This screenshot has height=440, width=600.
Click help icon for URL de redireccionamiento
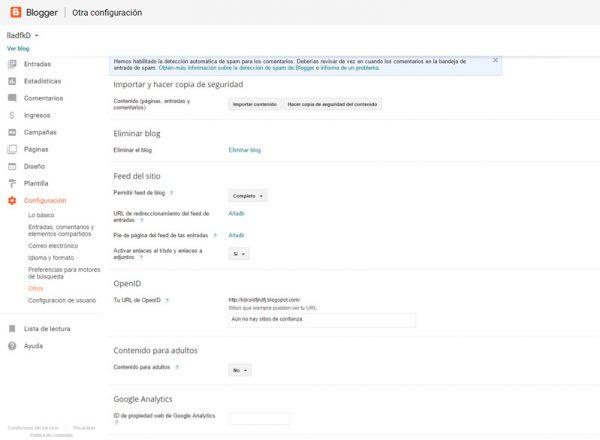142,220
